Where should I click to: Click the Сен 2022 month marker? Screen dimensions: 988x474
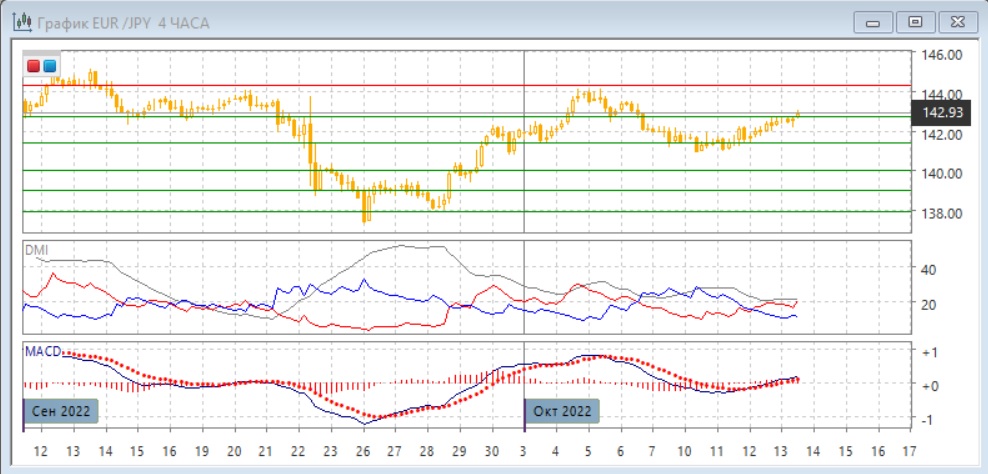pyautogui.click(x=60, y=410)
